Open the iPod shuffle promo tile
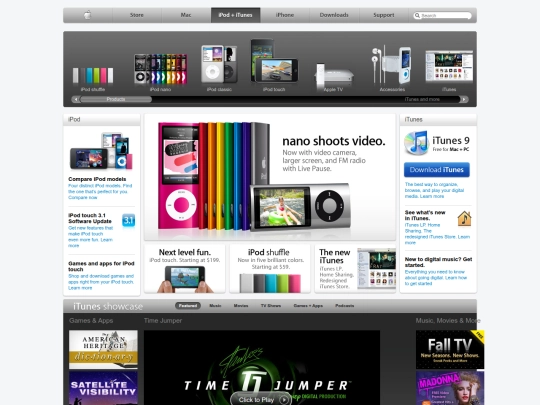 coord(270,269)
